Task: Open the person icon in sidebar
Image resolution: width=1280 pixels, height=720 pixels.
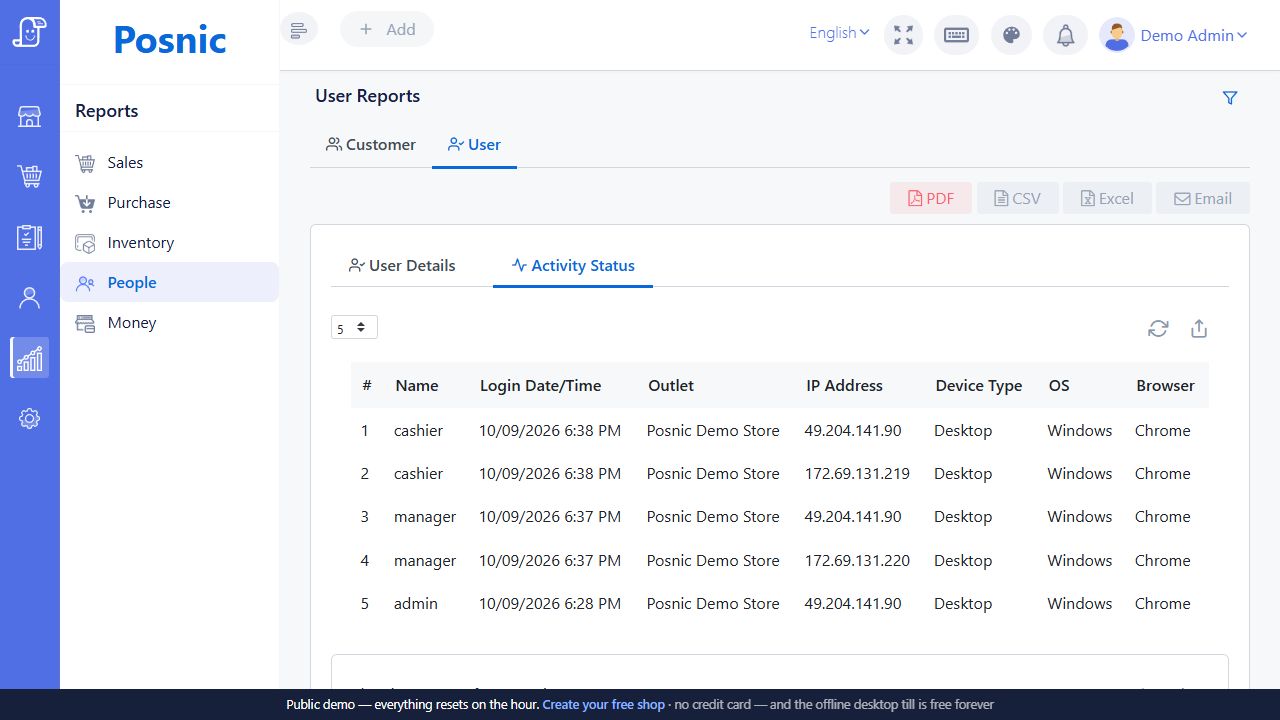Action: pyautogui.click(x=30, y=297)
